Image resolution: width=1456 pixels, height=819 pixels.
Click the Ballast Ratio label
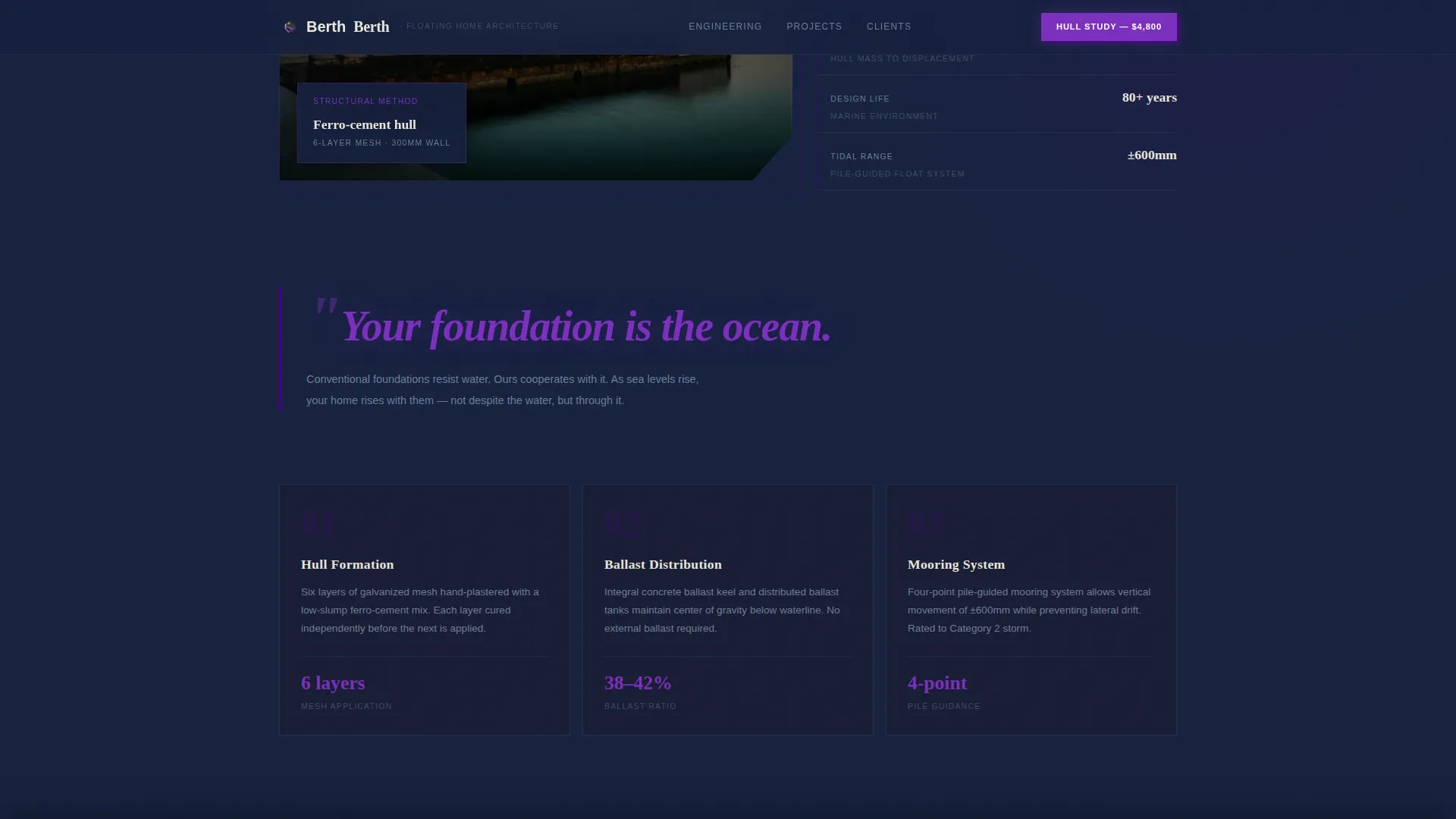[640, 706]
